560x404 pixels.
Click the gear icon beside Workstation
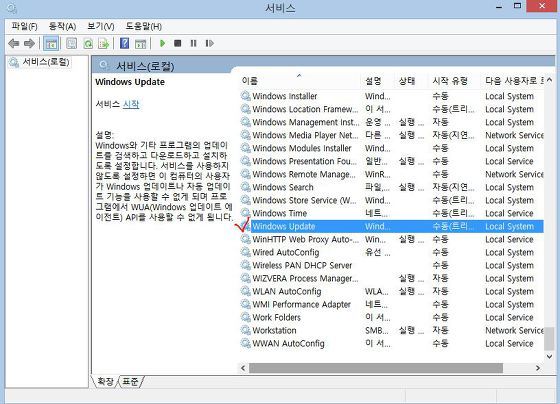click(x=245, y=330)
